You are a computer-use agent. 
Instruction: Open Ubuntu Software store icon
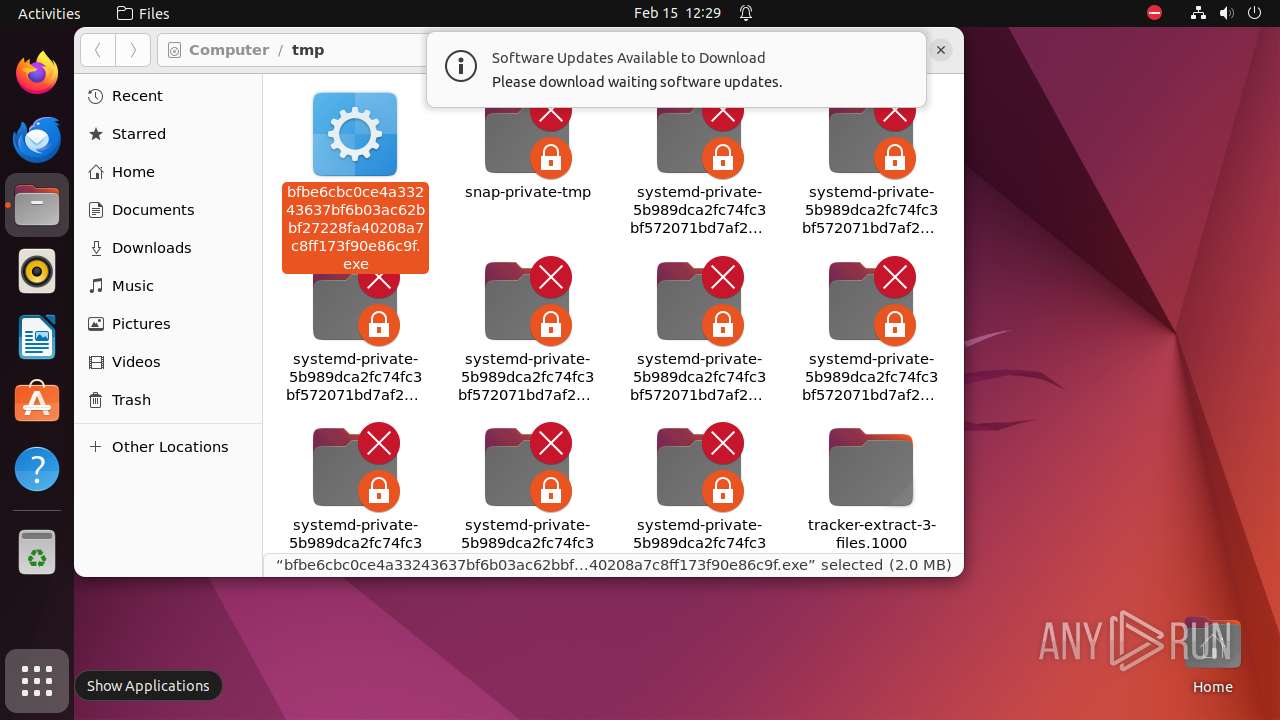37,403
